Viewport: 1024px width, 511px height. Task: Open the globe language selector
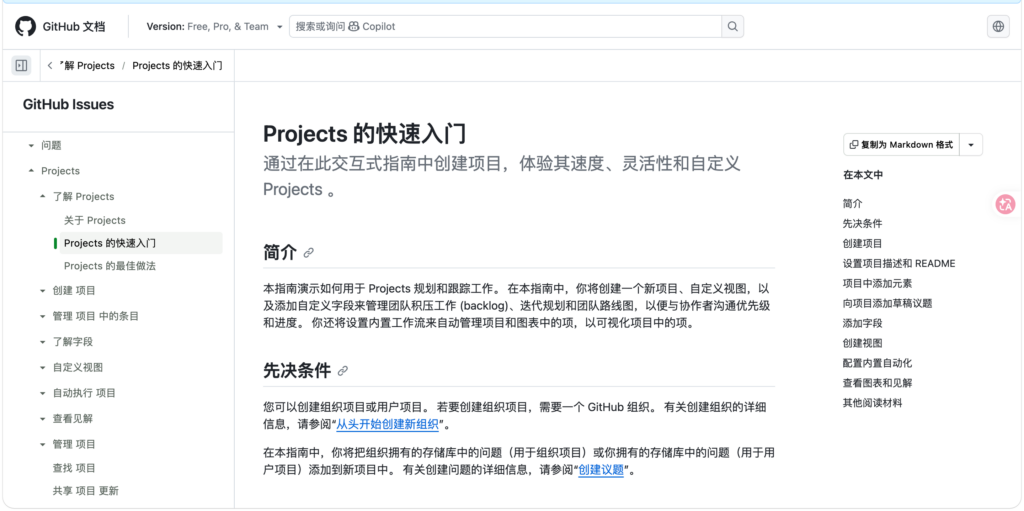998,27
